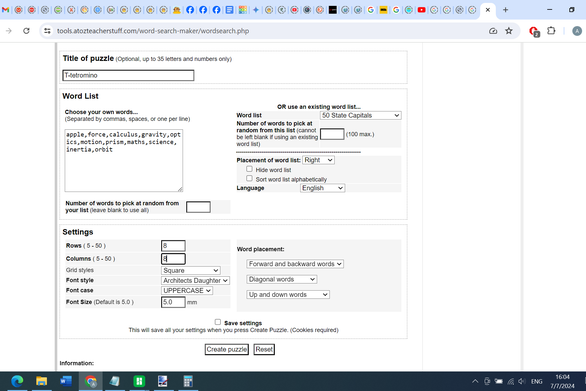The image size is (586, 391).
Task: Click the random words from your list field
Action: 198,207
